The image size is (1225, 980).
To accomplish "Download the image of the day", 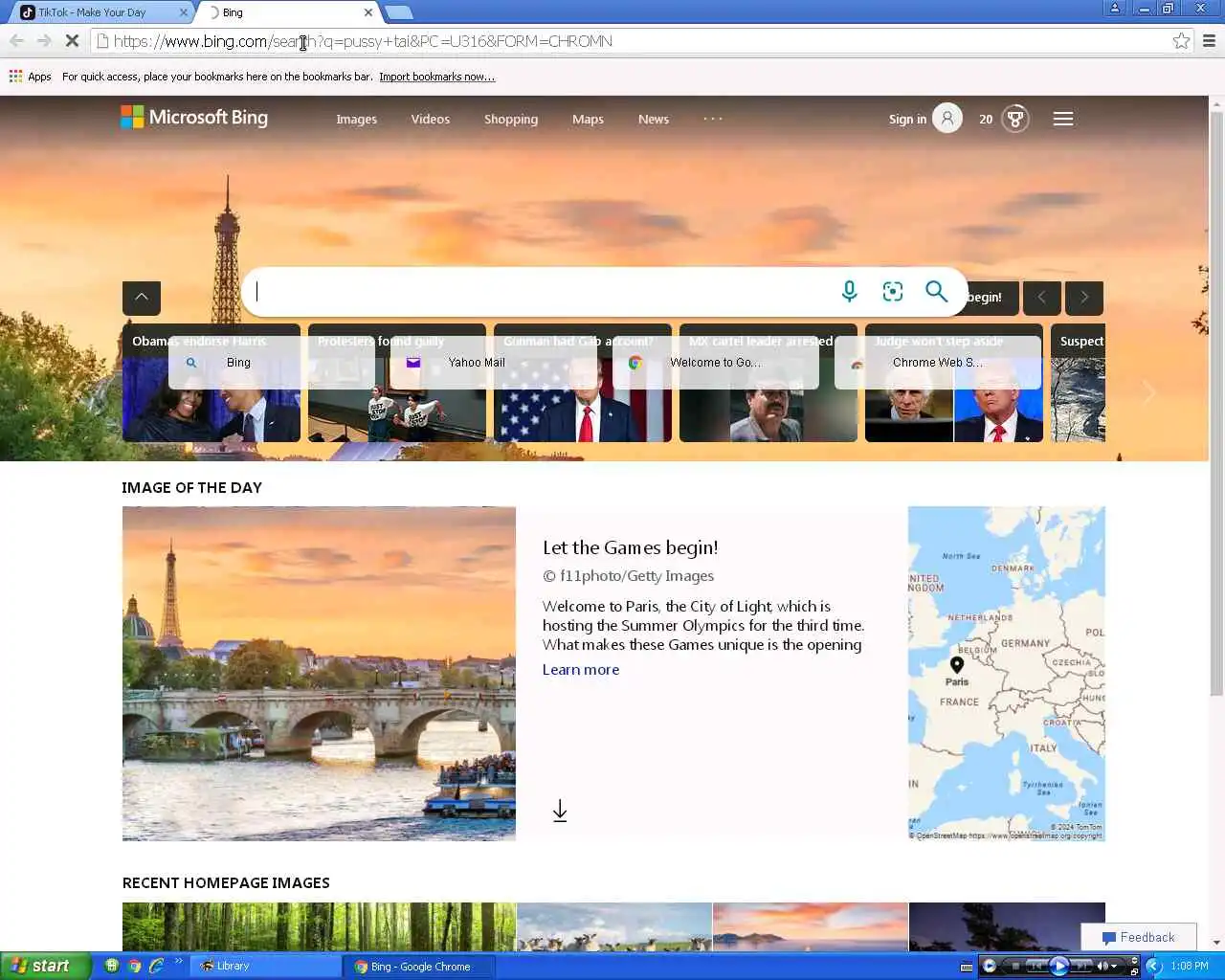I will 560,811.
